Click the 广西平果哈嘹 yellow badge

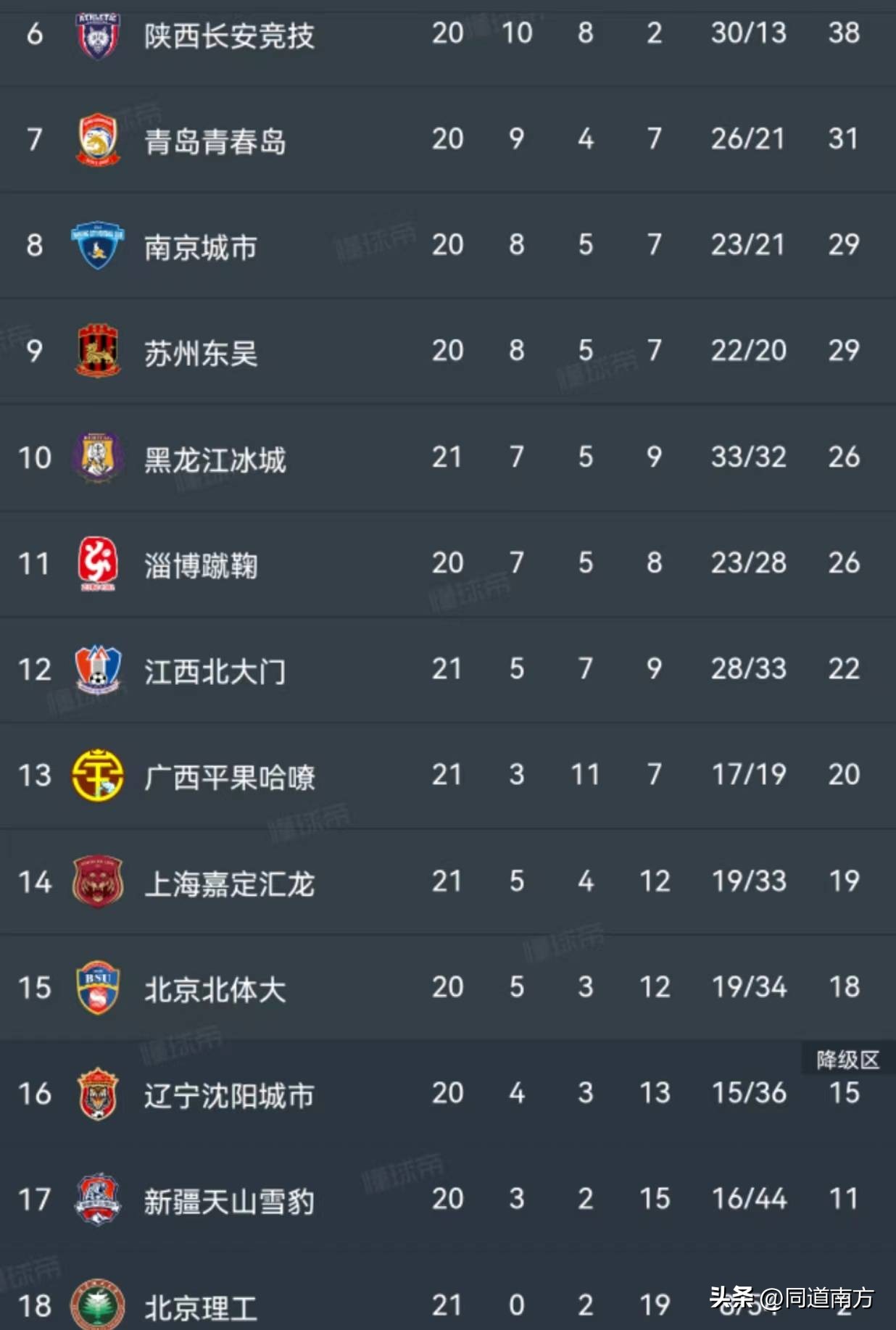tap(95, 775)
